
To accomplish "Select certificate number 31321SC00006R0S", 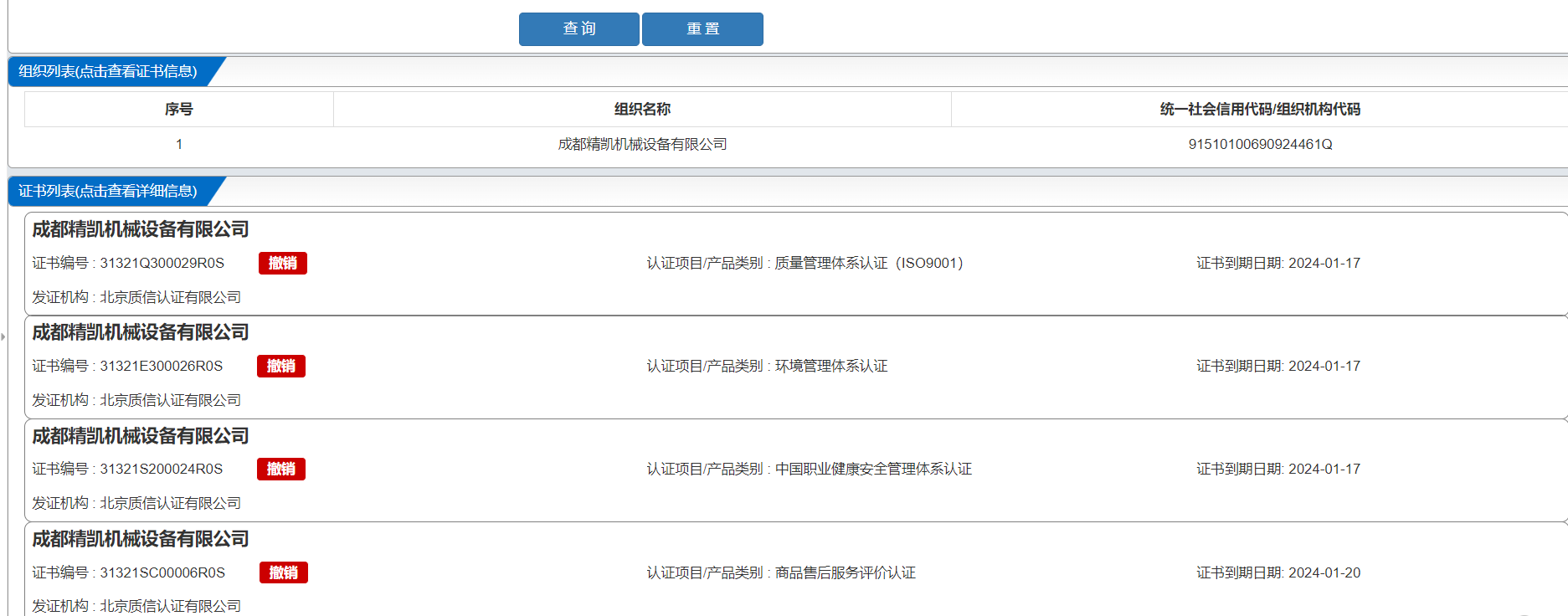I will point(162,572).
